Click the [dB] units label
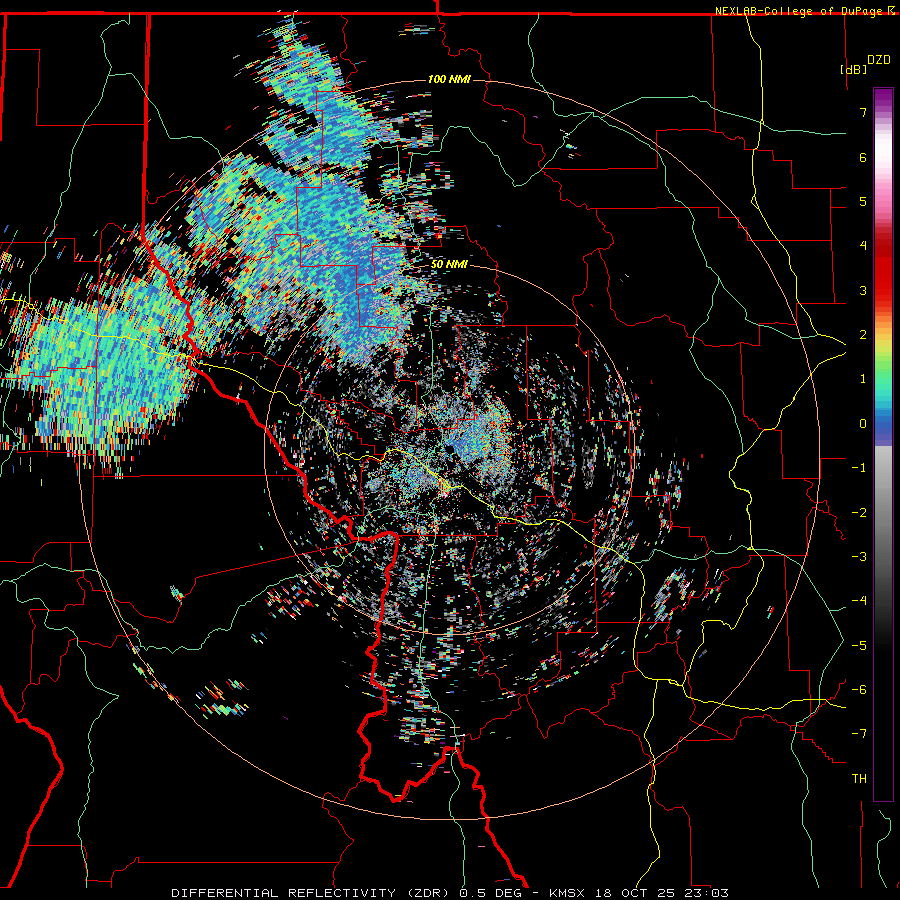This screenshot has width=900, height=900. point(853,69)
